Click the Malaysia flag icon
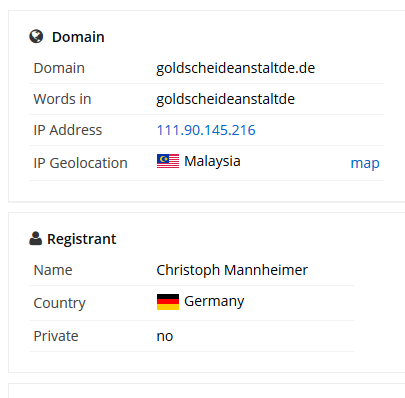Image resolution: width=405 pixels, height=398 pixels. coord(168,161)
